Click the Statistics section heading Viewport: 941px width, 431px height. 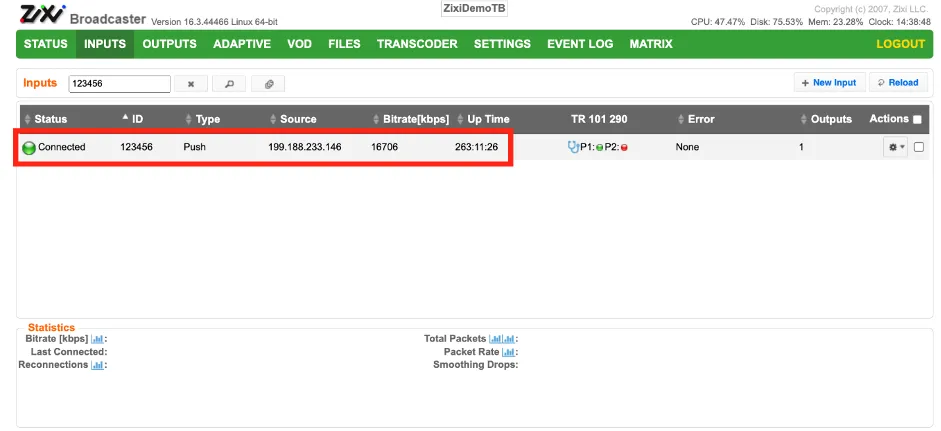point(52,328)
